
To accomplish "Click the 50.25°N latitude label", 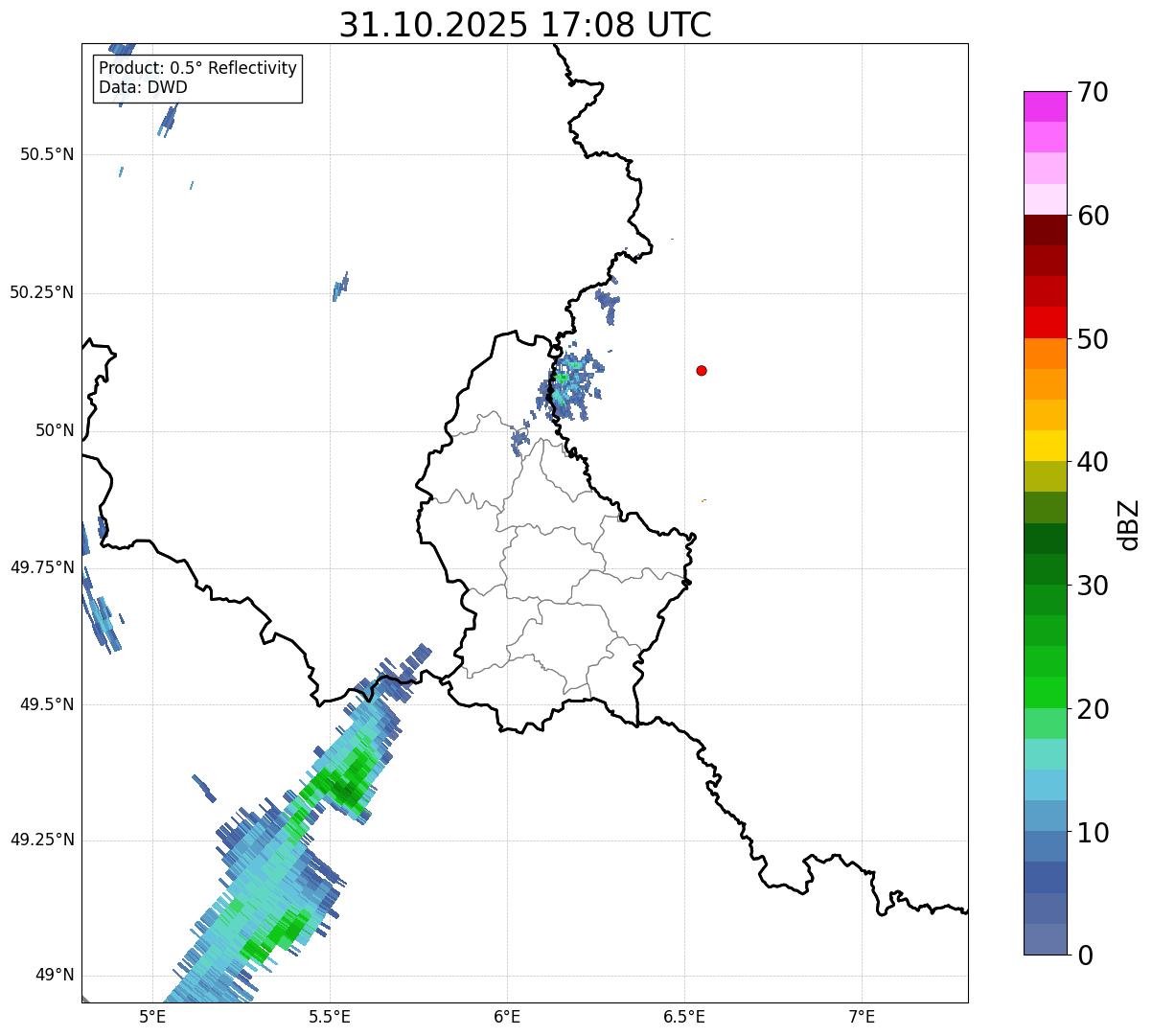I will [42, 292].
